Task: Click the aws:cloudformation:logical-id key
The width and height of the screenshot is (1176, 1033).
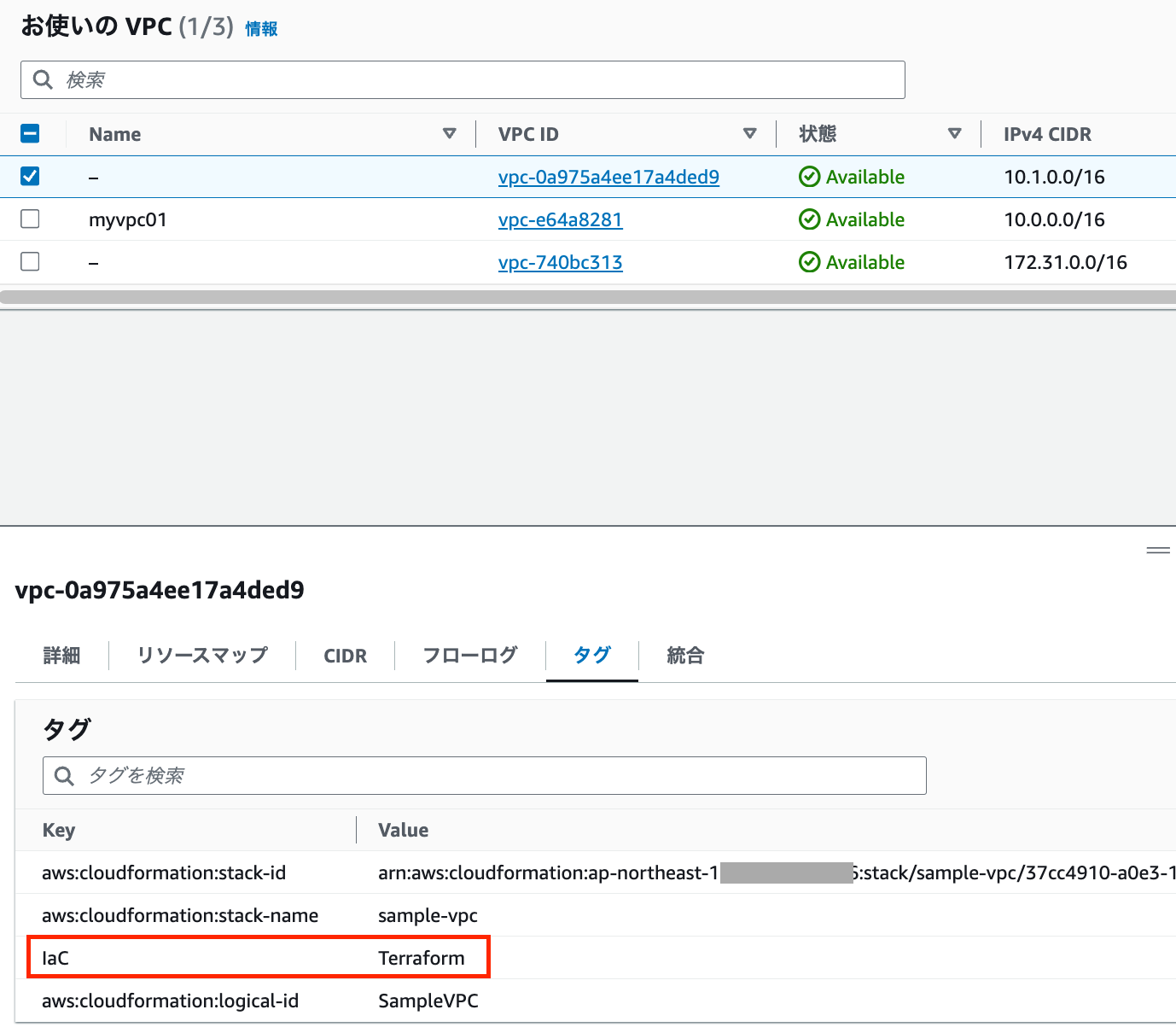Action: pyautogui.click(x=170, y=1001)
